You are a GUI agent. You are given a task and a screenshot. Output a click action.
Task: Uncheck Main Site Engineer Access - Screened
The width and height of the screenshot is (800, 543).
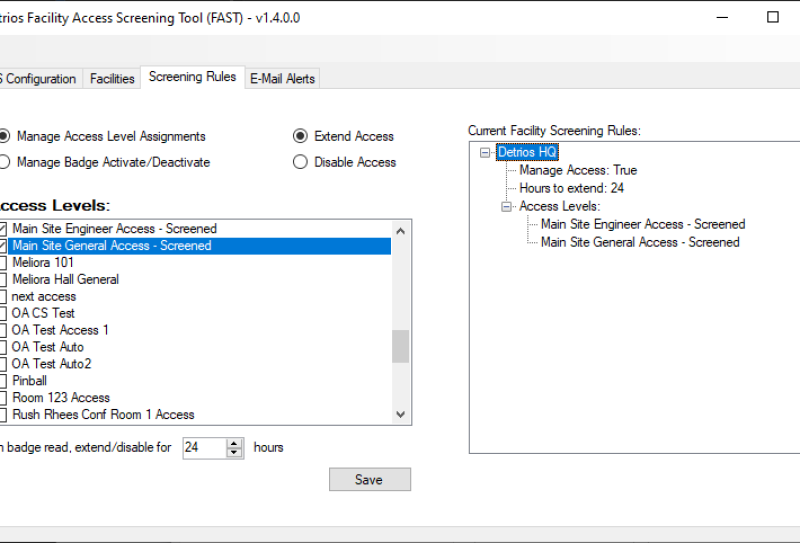(x=4, y=229)
